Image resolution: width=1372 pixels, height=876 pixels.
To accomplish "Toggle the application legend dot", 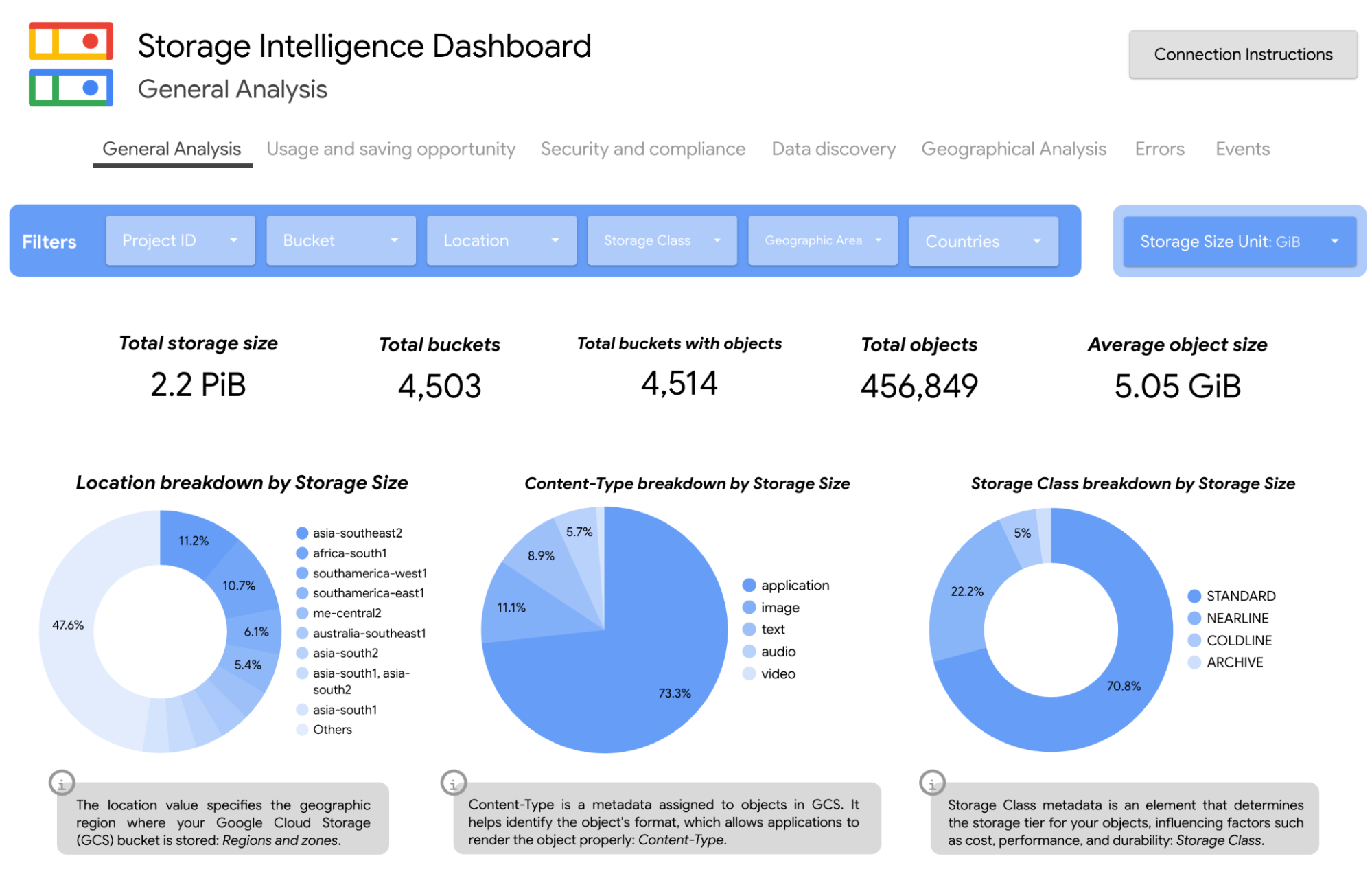I will pyautogui.click(x=749, y=585).
